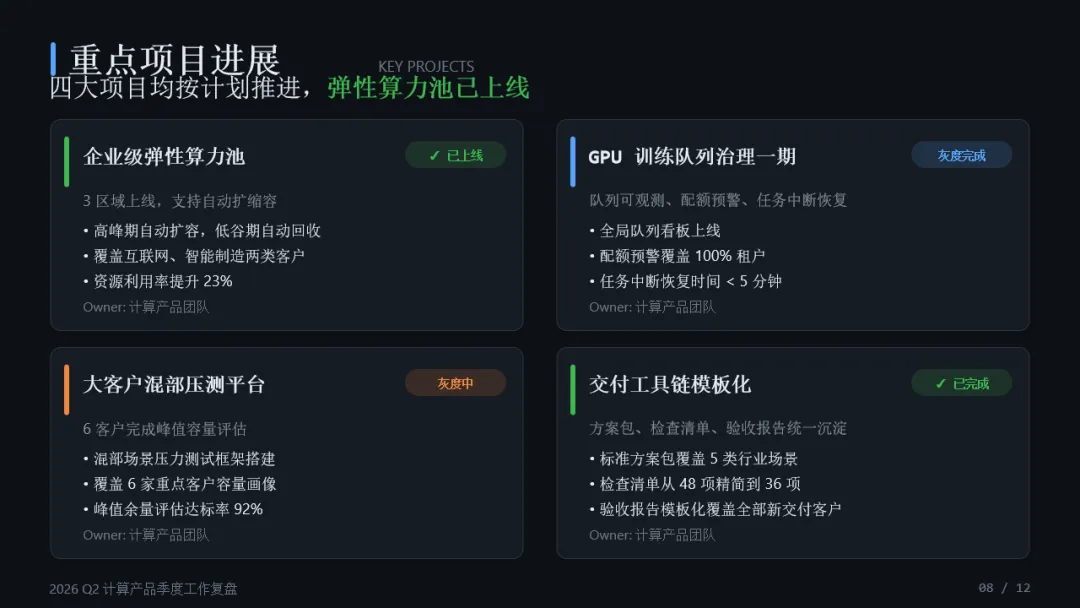Click the 灰度完成 status badge
Screen dimensions: 1080x608
point(962,155)
